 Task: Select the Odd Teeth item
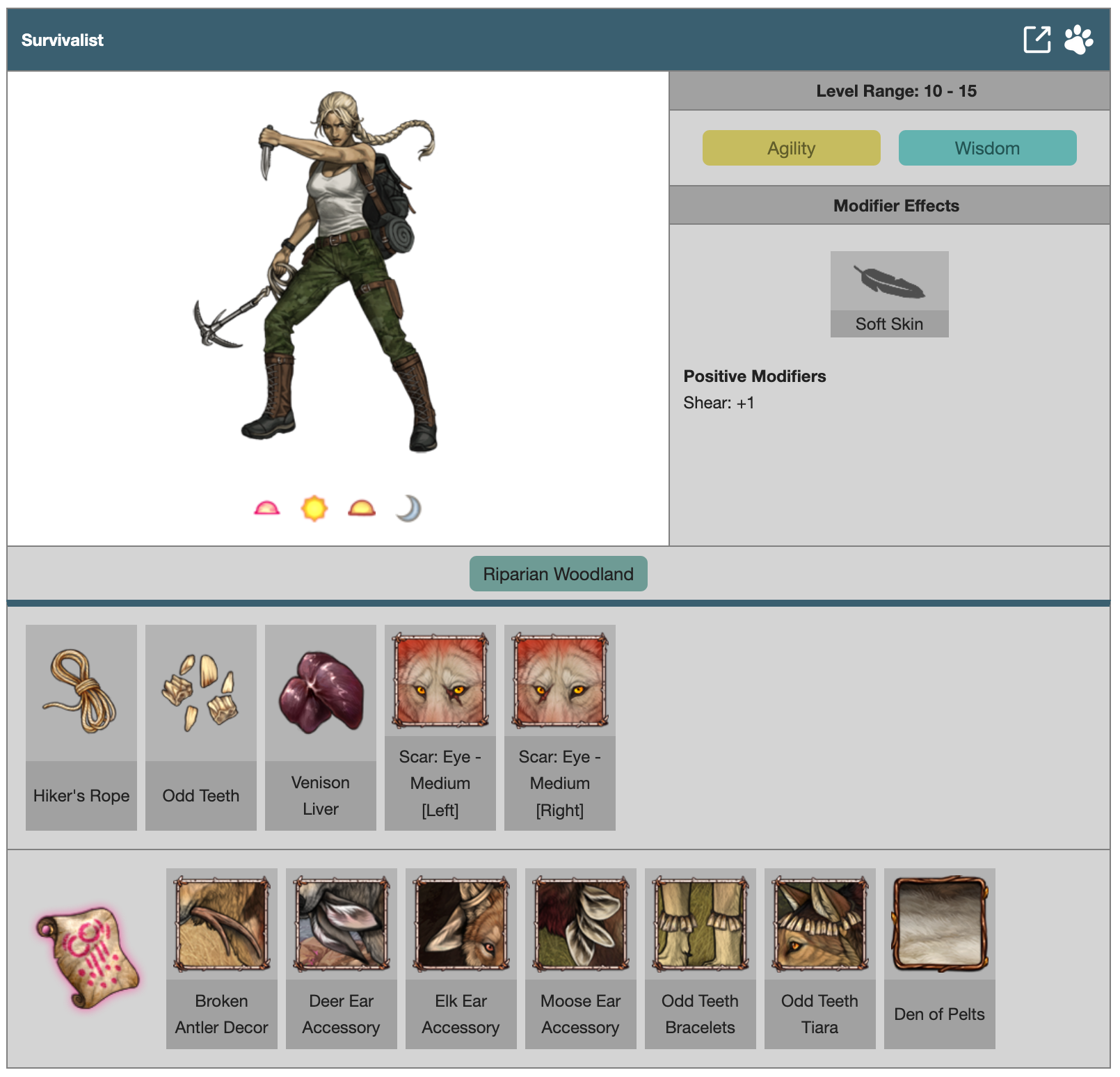point(201,727)
